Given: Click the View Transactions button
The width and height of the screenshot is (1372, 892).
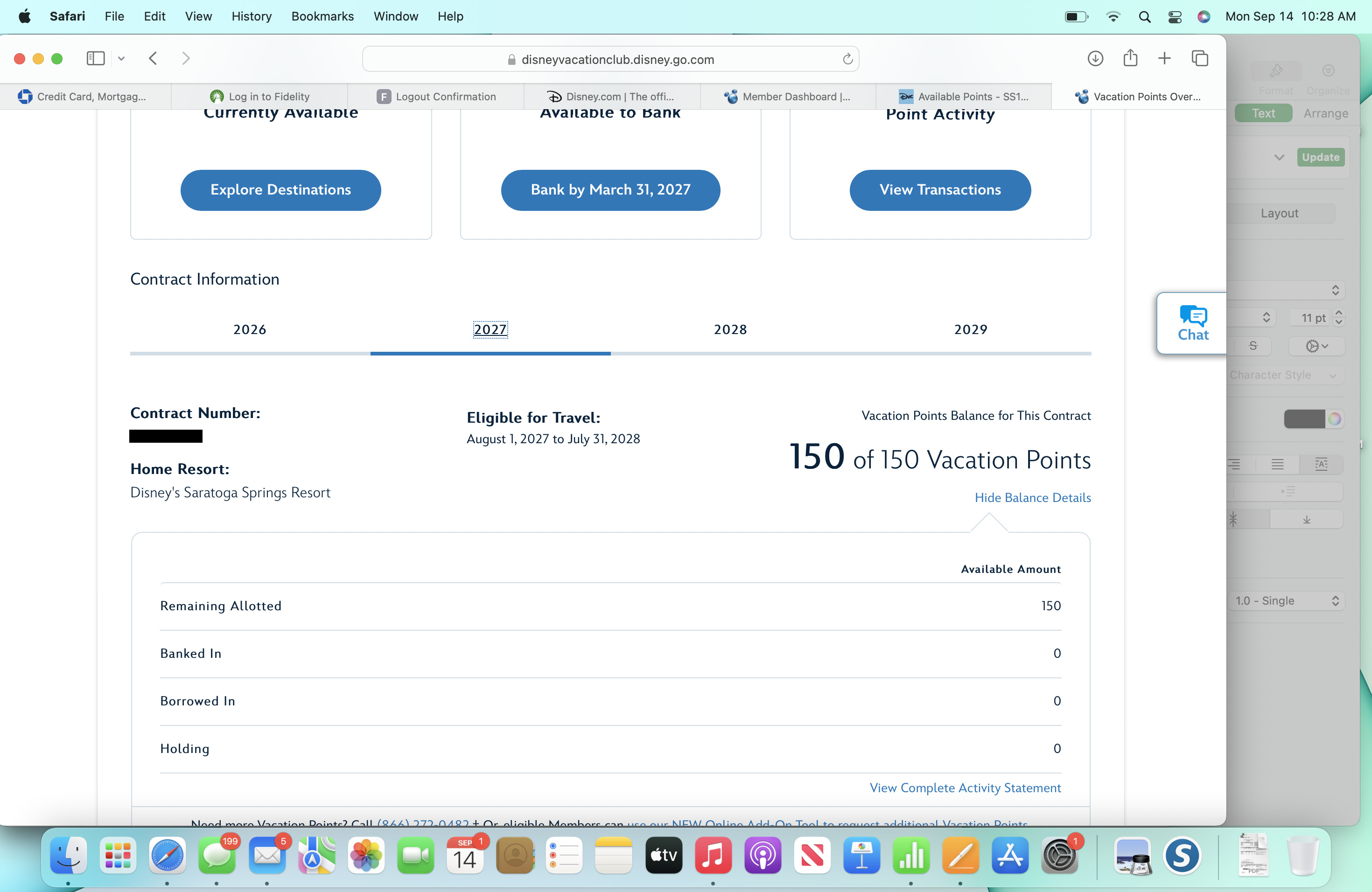Looking at the screenshot, I should pyautogui.click(x=940, y=190).
